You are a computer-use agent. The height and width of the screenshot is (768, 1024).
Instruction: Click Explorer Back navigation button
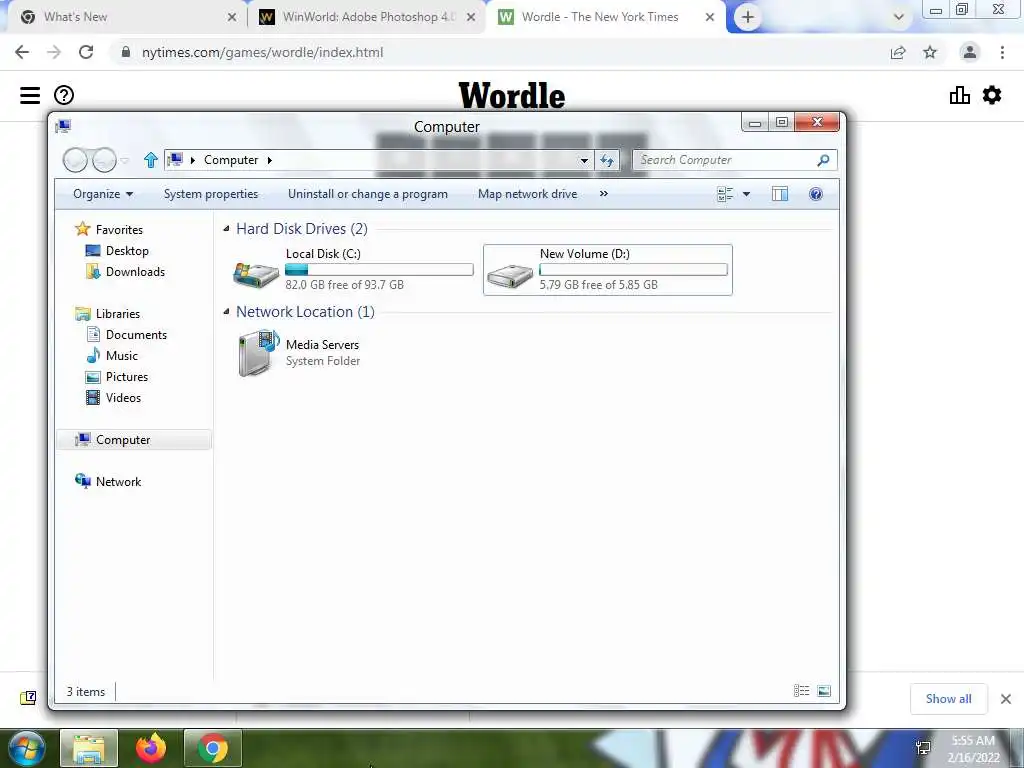point(75,160)
